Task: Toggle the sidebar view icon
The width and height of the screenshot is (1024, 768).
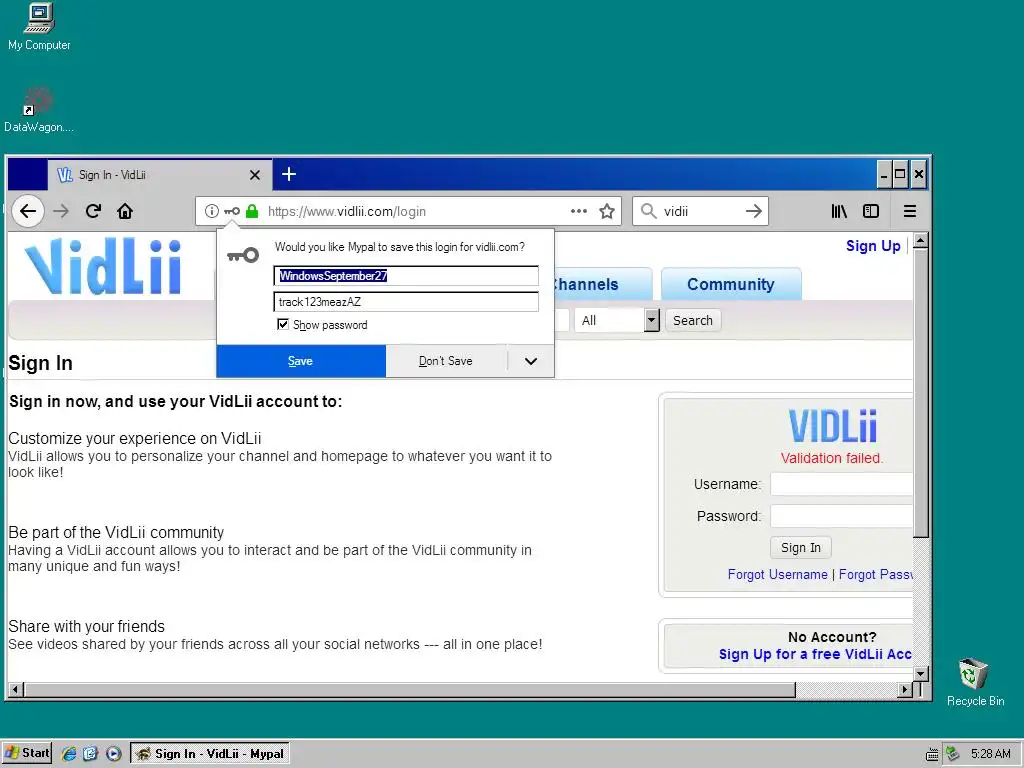Action: (x=871, y=211)
